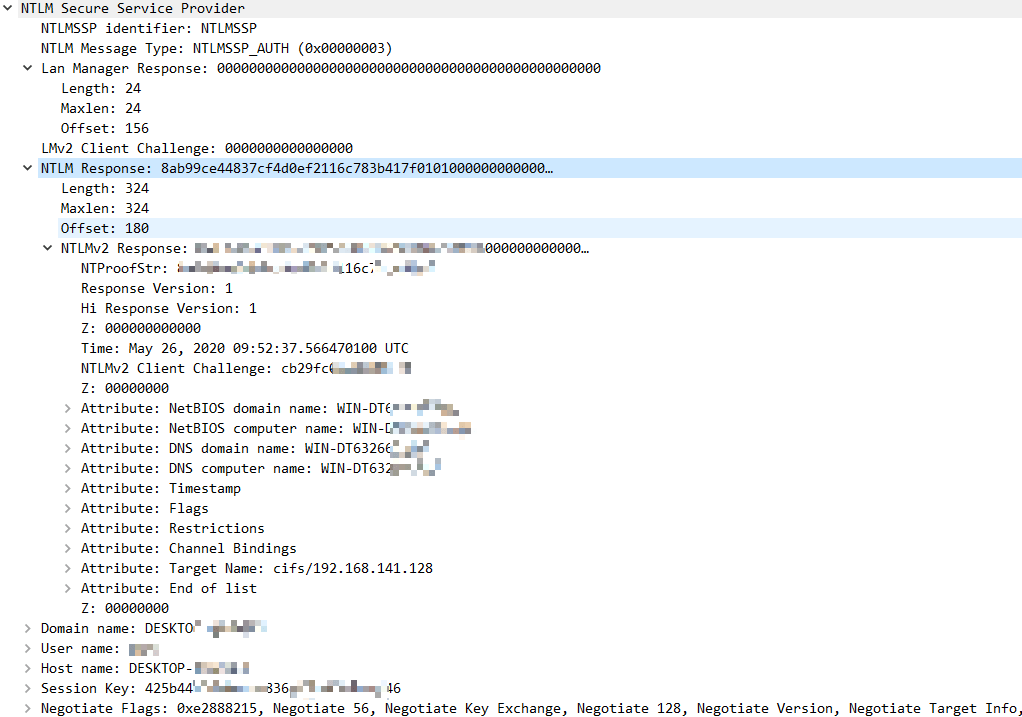1022x717 pixels.
Task: Expand the Target Name cifs attribute
Action: pos(68,568)
